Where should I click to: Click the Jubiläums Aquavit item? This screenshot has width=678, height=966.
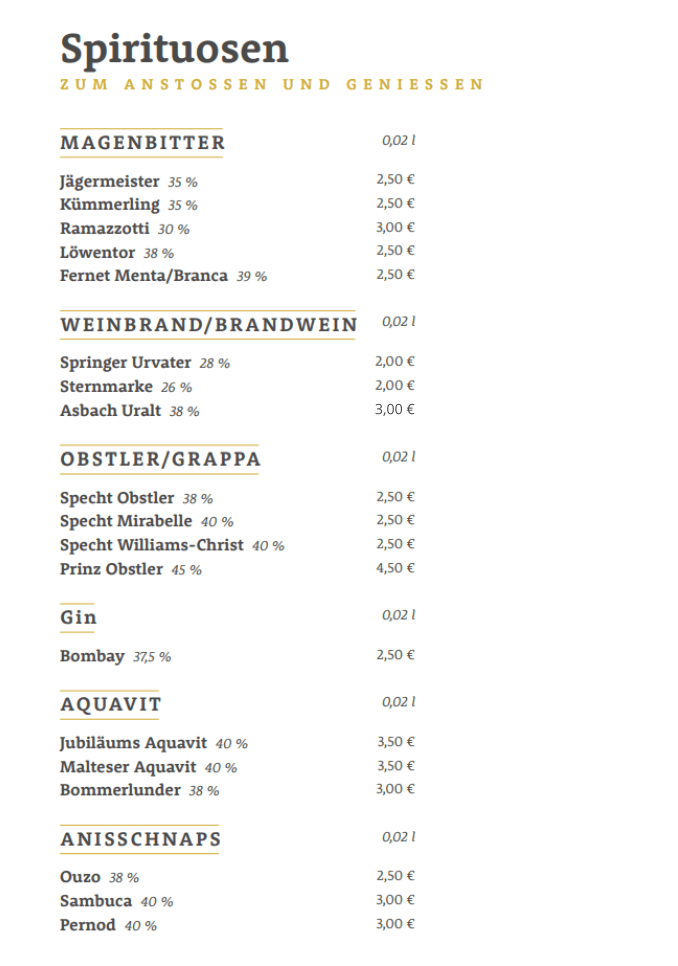point(133,743)
